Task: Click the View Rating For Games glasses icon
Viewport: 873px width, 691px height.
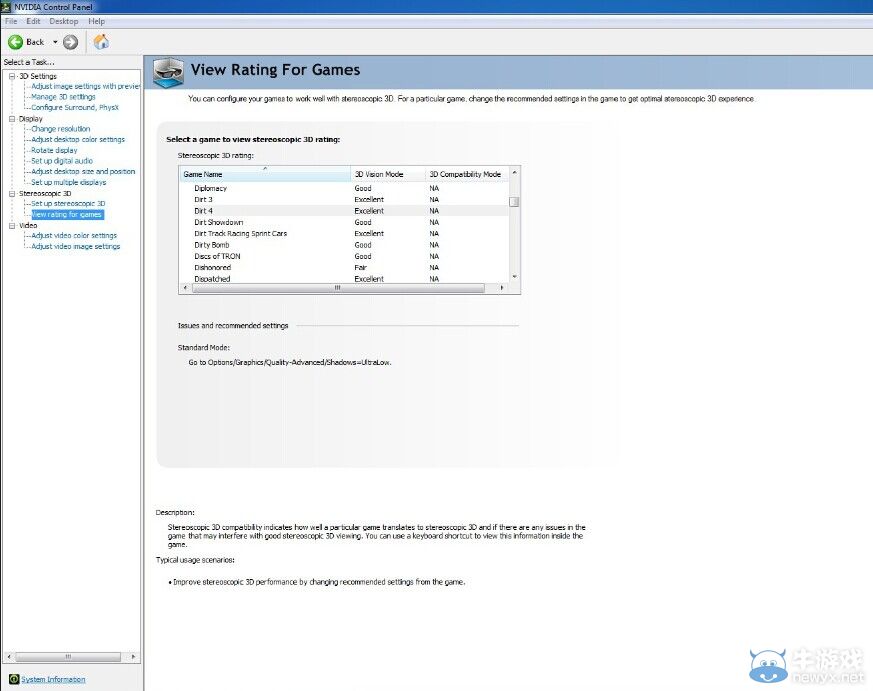Action: pos(168,72)
